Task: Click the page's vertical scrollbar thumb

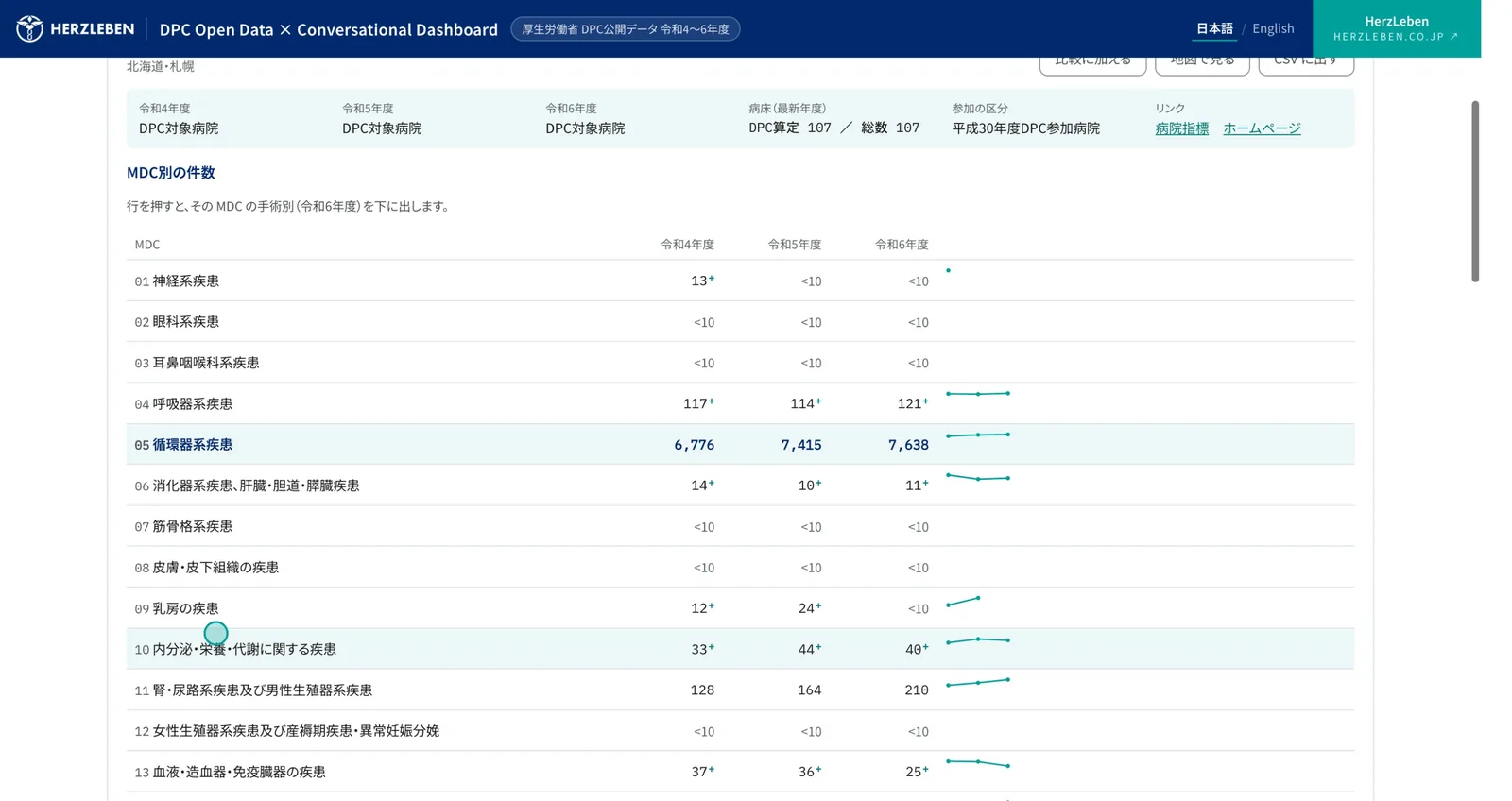Action: pyautogui.click(x=1475, y=192)
